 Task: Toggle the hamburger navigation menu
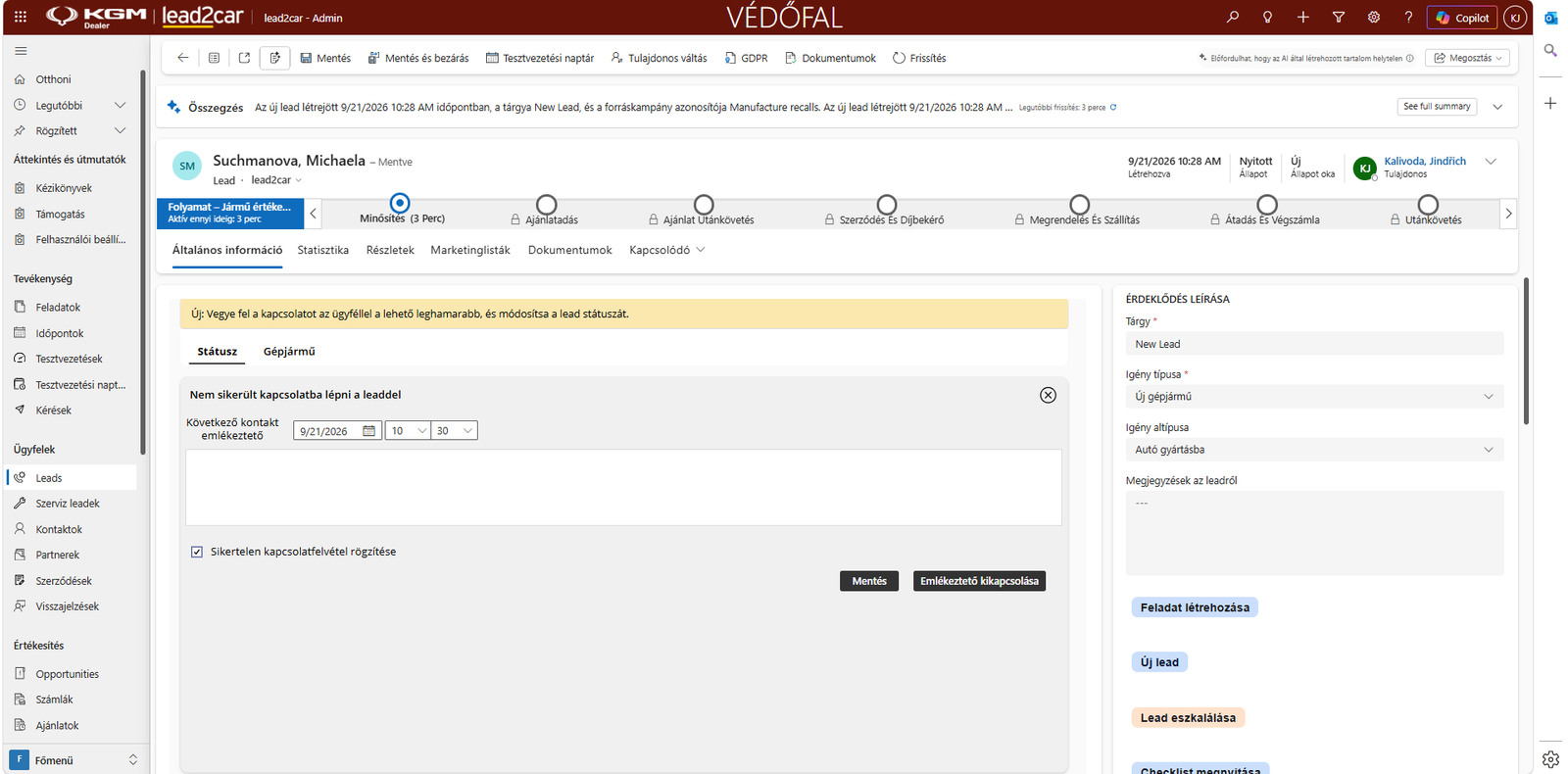tap(21, 51)
